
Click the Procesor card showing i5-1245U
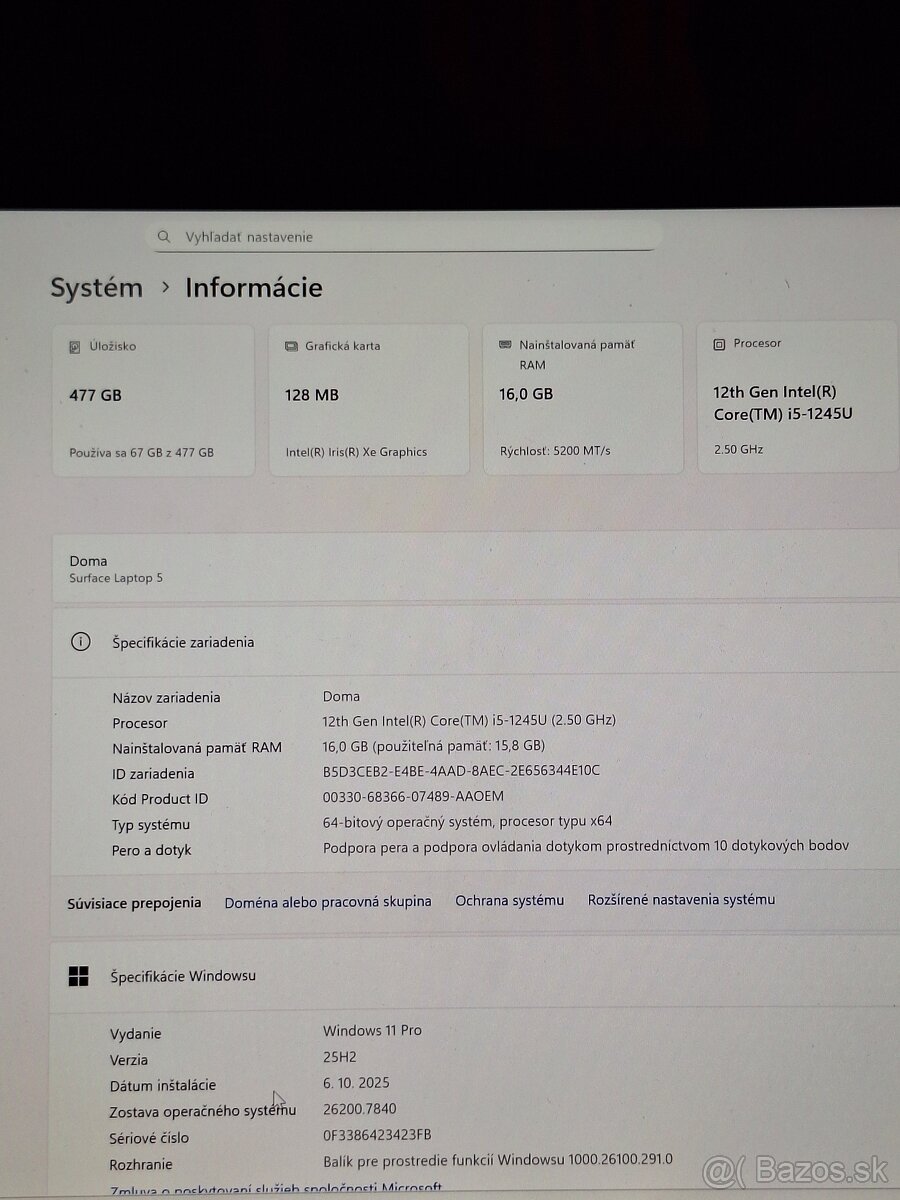tap(797, 398)
